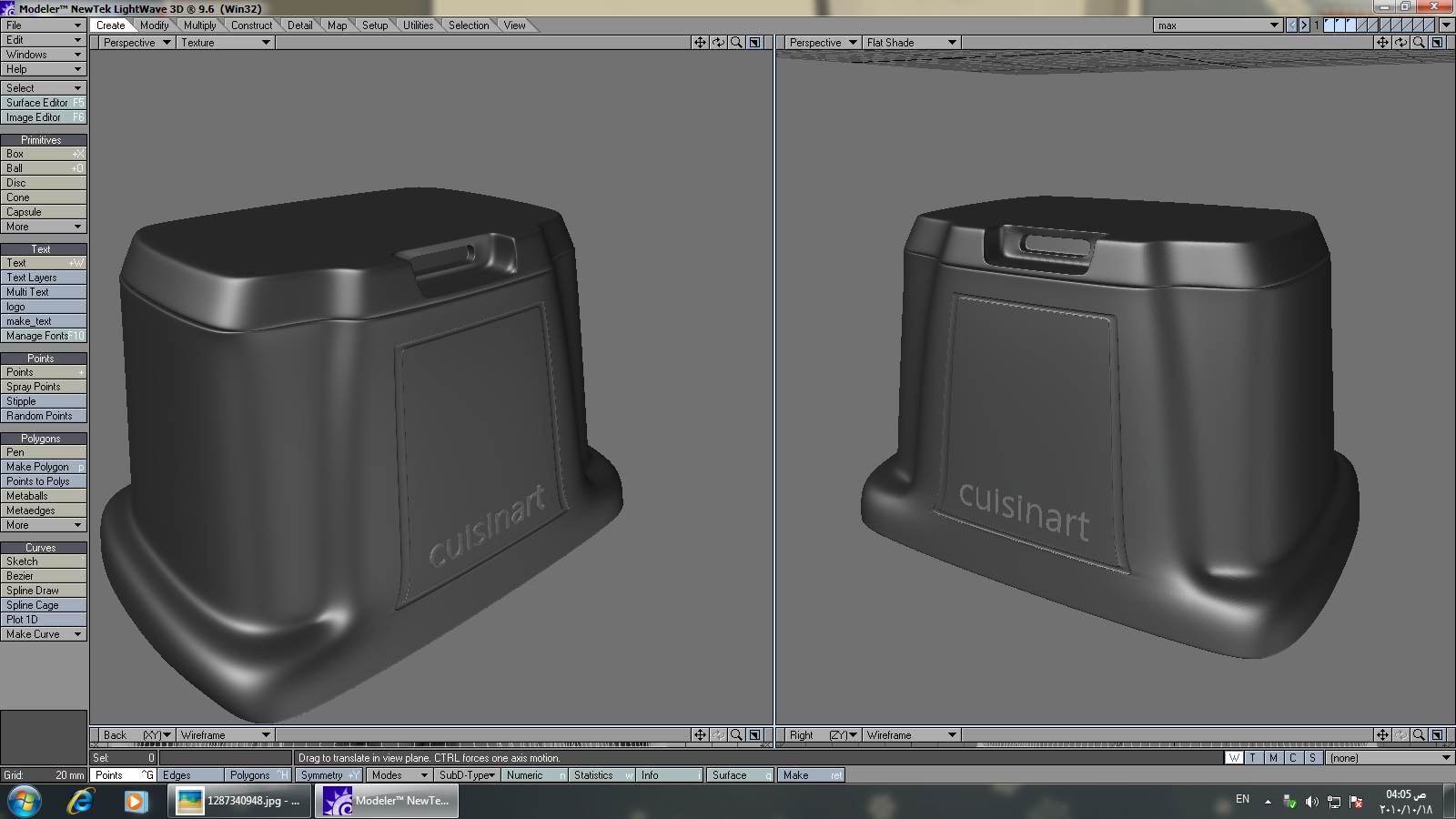Toggle S selection set mode
The height and width of the screenshot is (819, 1456).
pos(1312,758)
